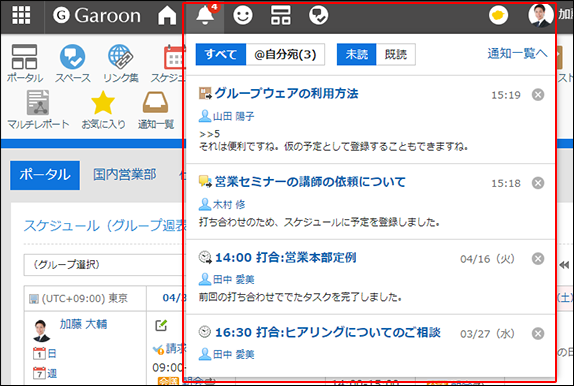
Task: Open day view icon 日
Action: click(x=45, y=353)
